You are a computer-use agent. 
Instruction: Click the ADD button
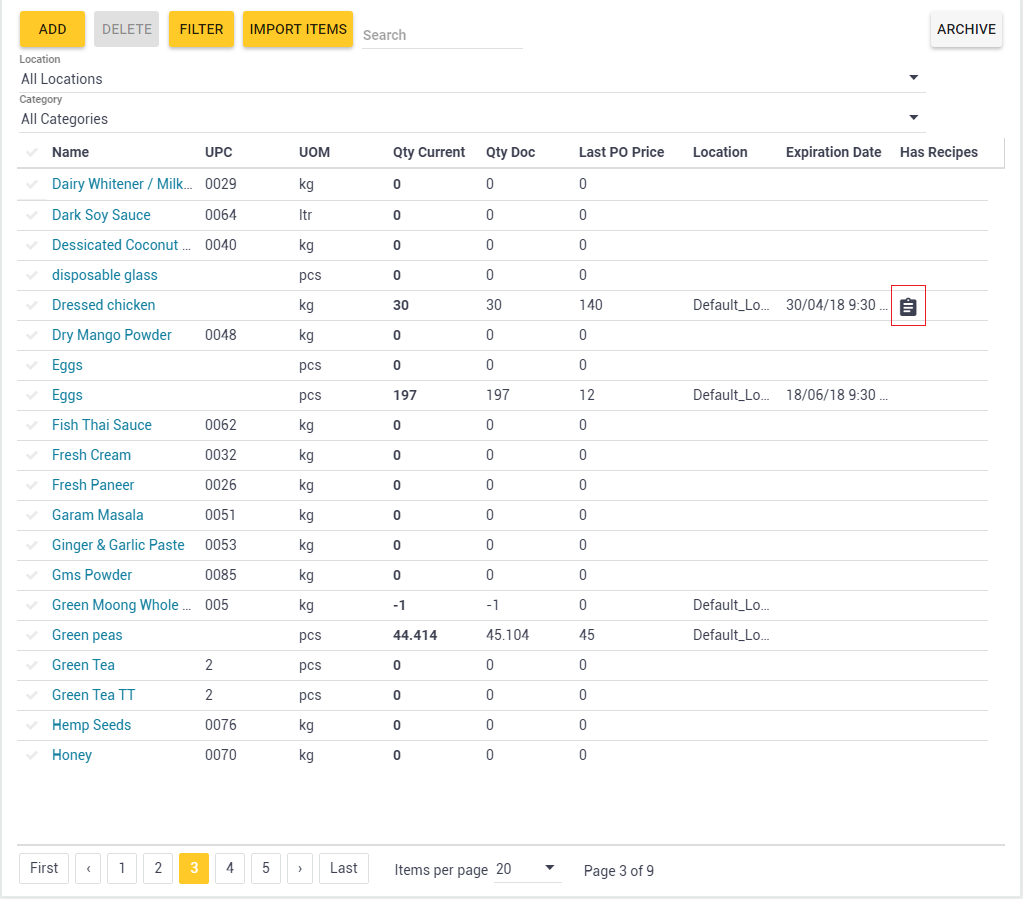point(51,29)
